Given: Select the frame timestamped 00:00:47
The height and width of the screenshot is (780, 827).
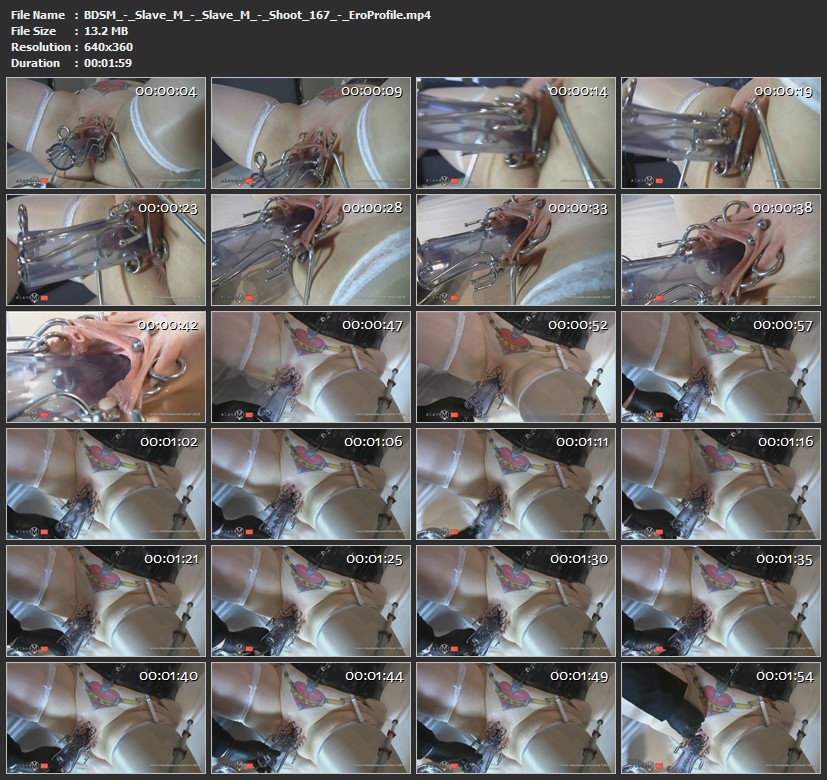Looking at the screenshot, I should [x=311, y=366].
